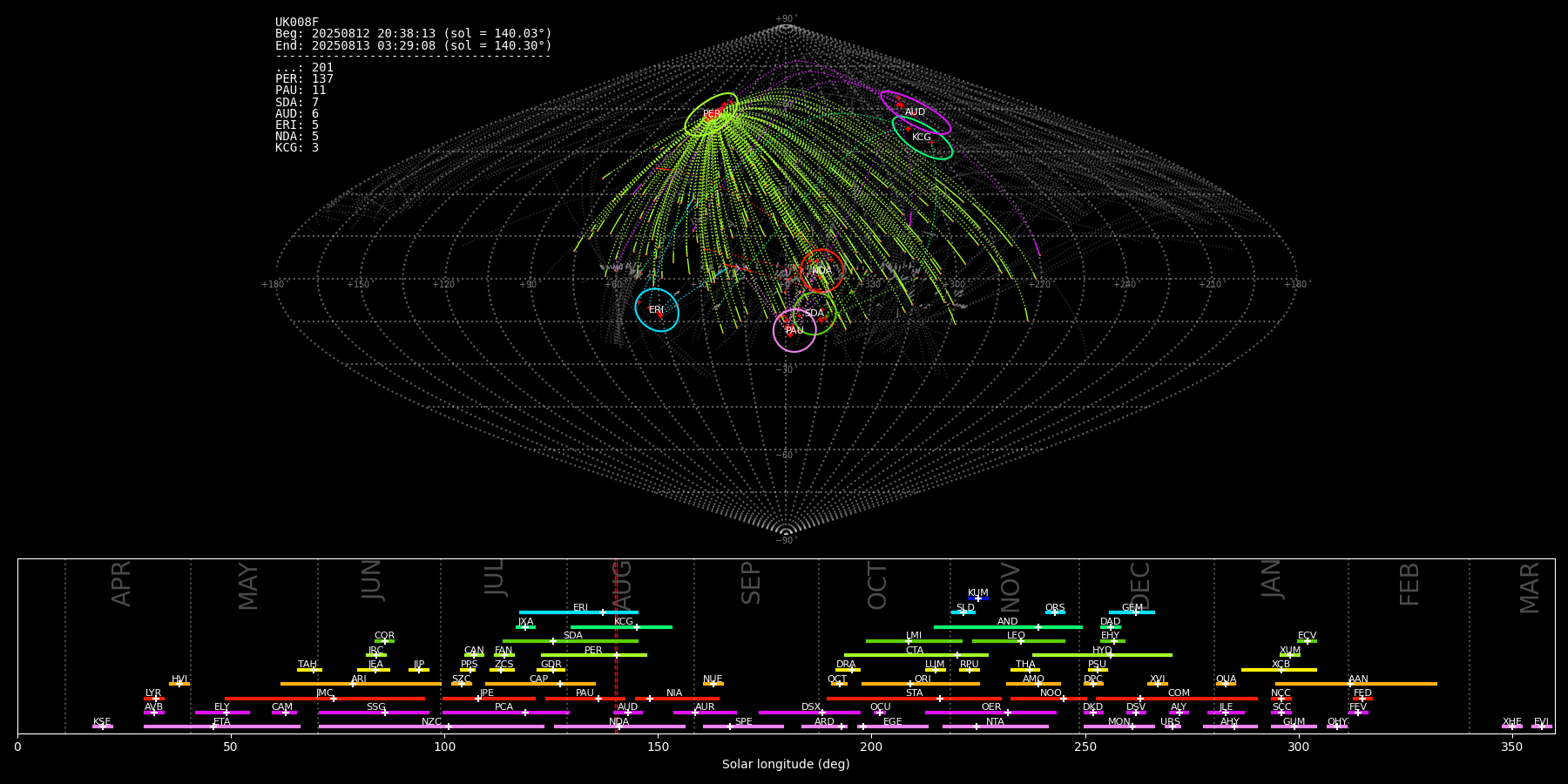This screenshot has height=784, width=1568.
Task: Click the -90° declination label at map bottom
Action: 786,541
